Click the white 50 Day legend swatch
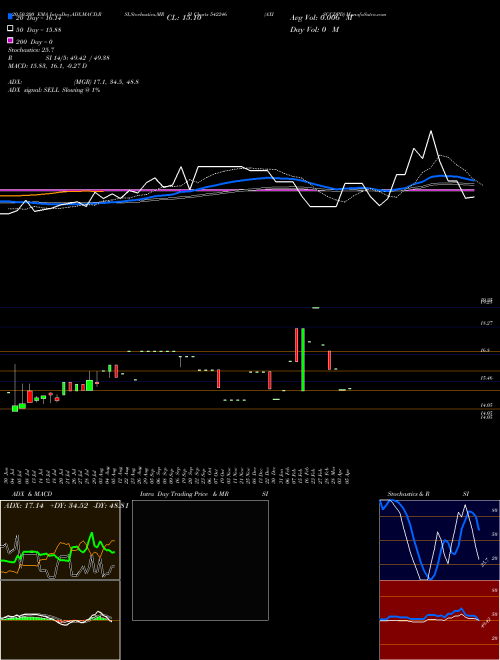 [10, 29]
